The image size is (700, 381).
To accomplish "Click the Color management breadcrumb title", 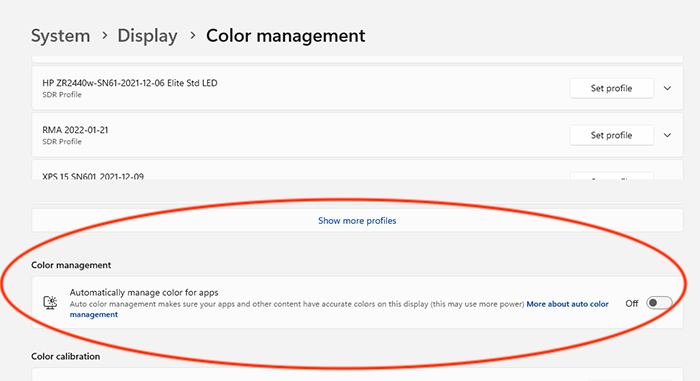I will point(286,36).
